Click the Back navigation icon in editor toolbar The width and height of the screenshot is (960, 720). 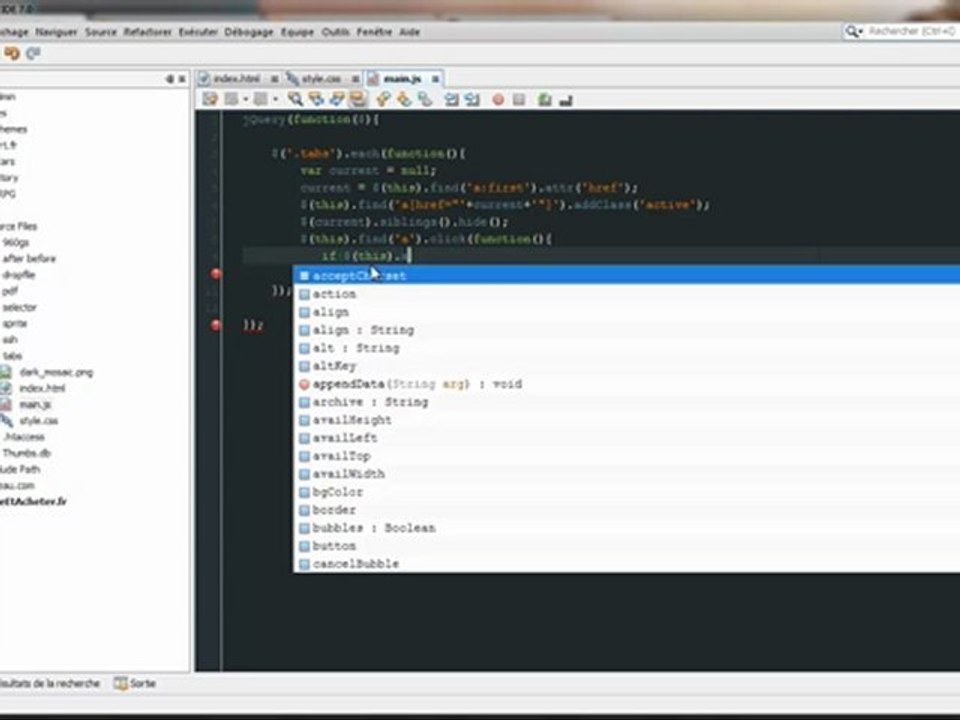click(231, 99)
